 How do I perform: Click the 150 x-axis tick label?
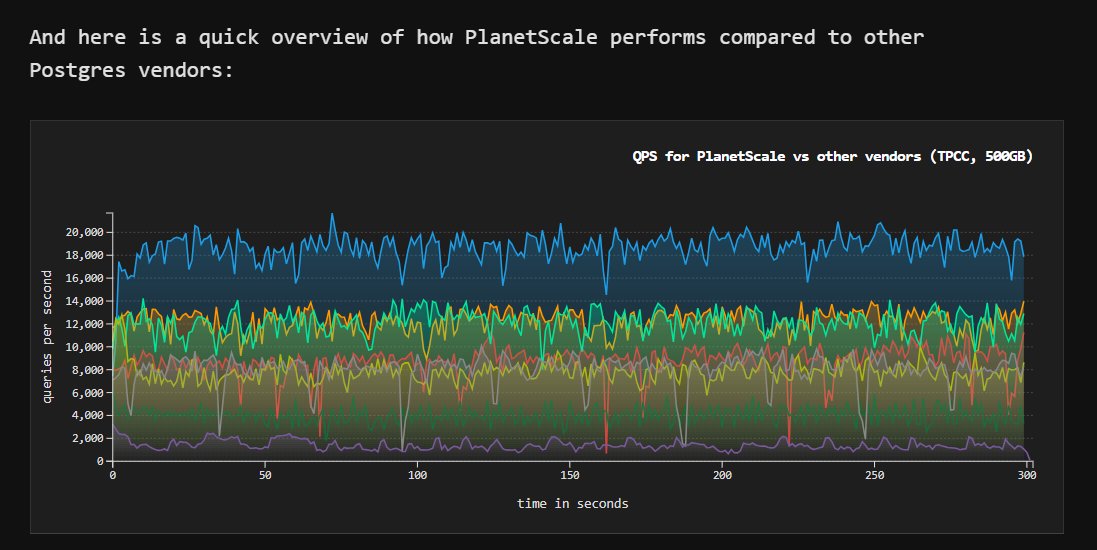(x=569, y=475)
